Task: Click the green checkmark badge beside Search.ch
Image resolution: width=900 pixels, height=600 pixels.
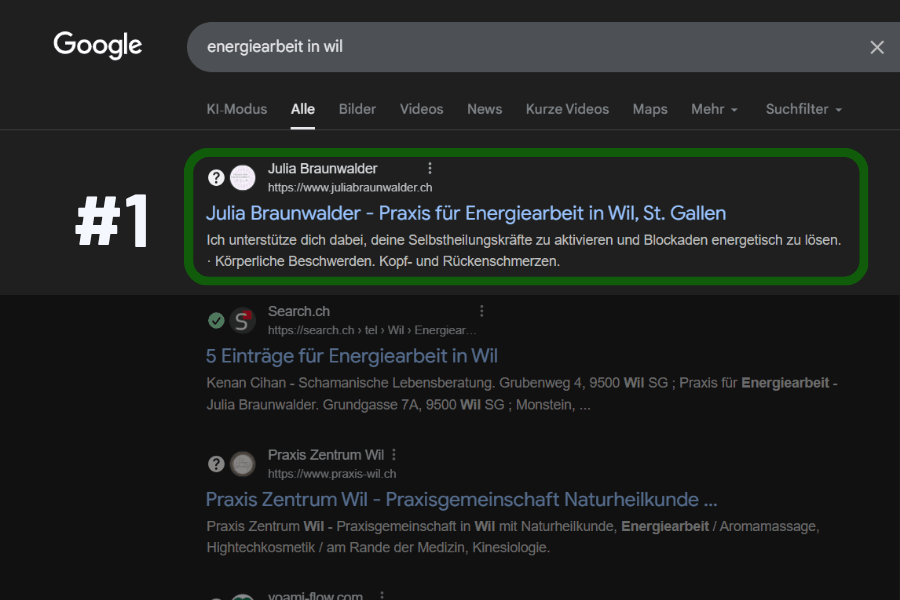Action: pos(216,320)
